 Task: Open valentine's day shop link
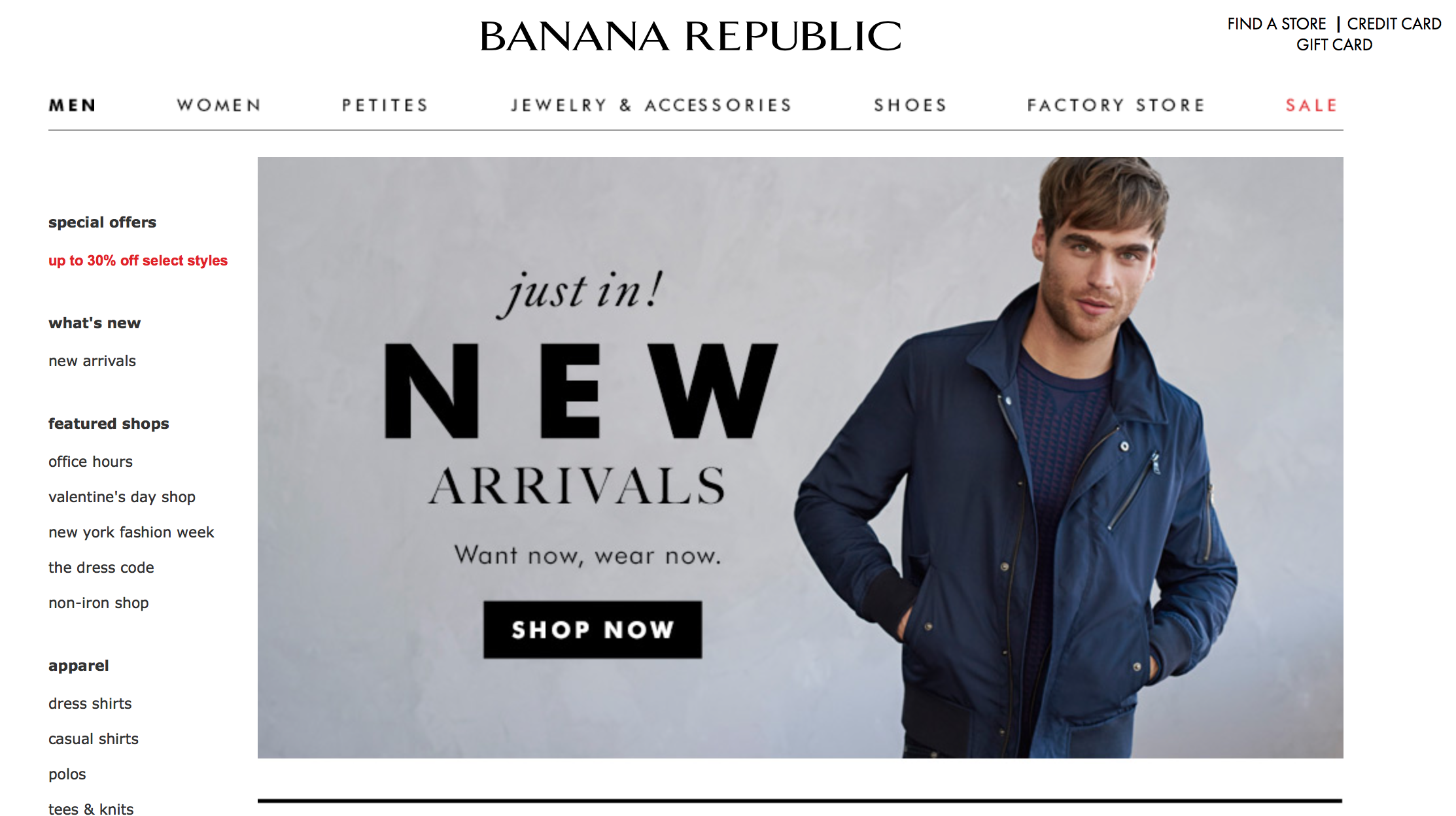(122, 497)
